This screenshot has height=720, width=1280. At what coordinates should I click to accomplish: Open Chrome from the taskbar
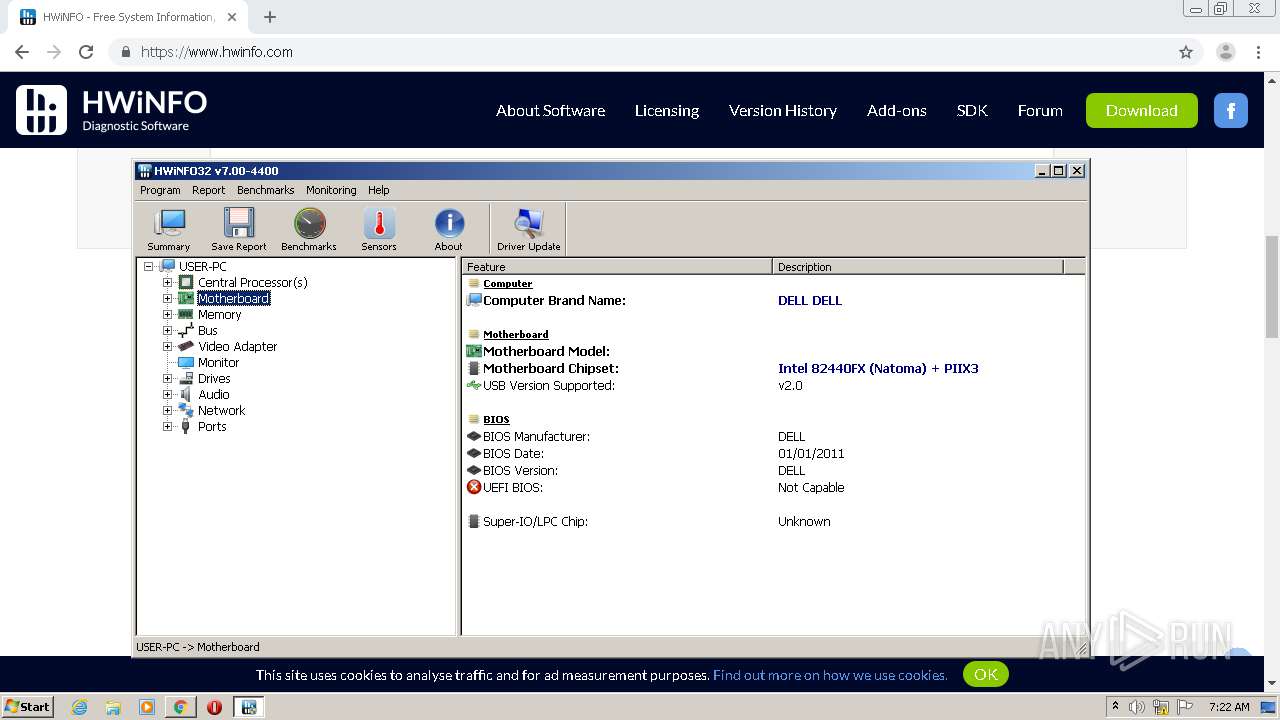pyautogui.click(x=180, y=707)
